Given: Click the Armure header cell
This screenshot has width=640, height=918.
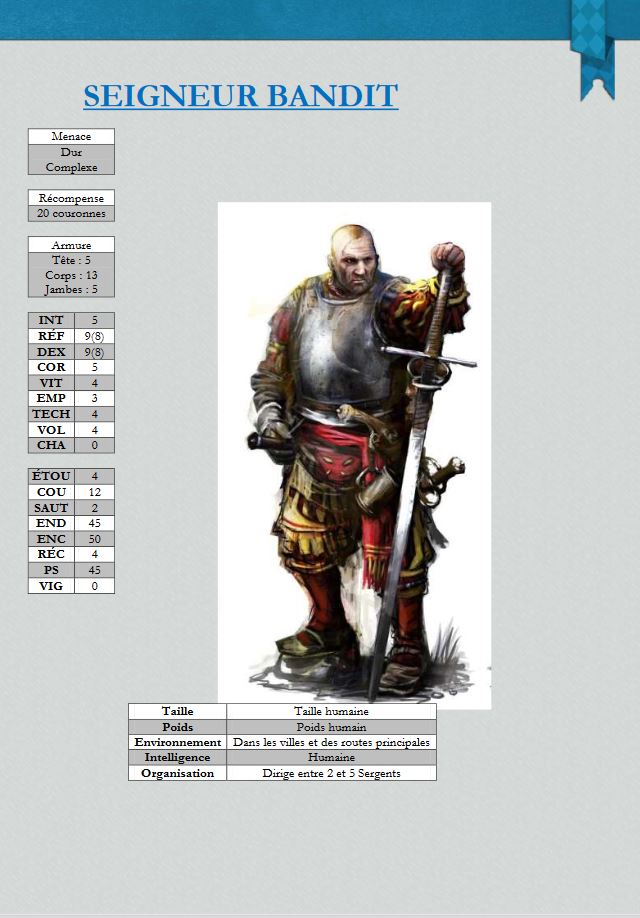Looking at the screenshot, I should point(71,245).
